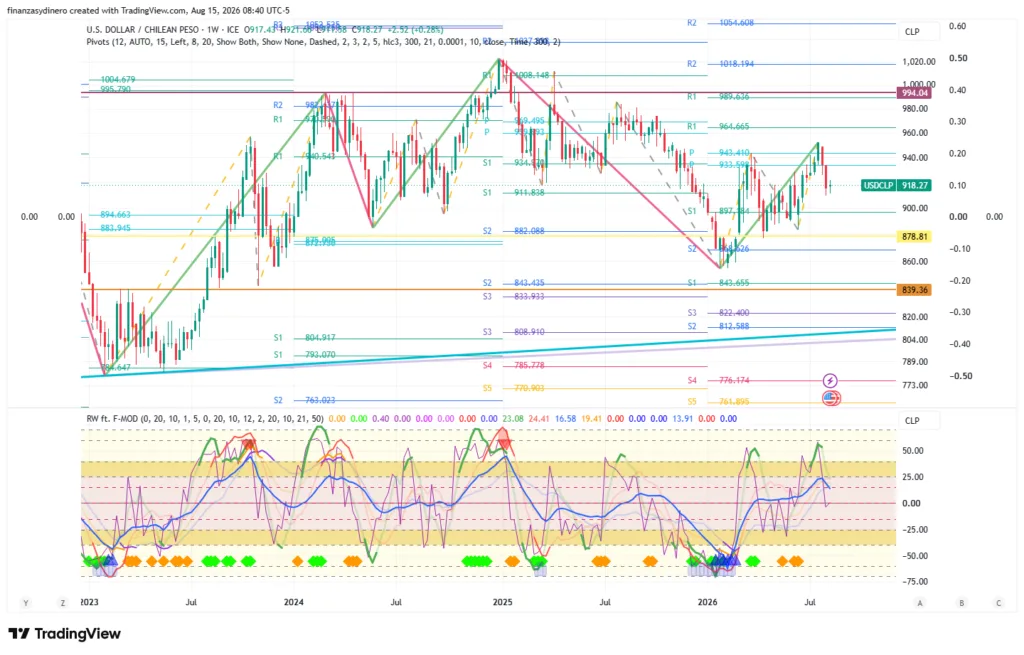Click the RW ft. F-MOD indicator legend
Image resolution: width=1024 pixels, height=655 pixels.
(x=204, y=419)
